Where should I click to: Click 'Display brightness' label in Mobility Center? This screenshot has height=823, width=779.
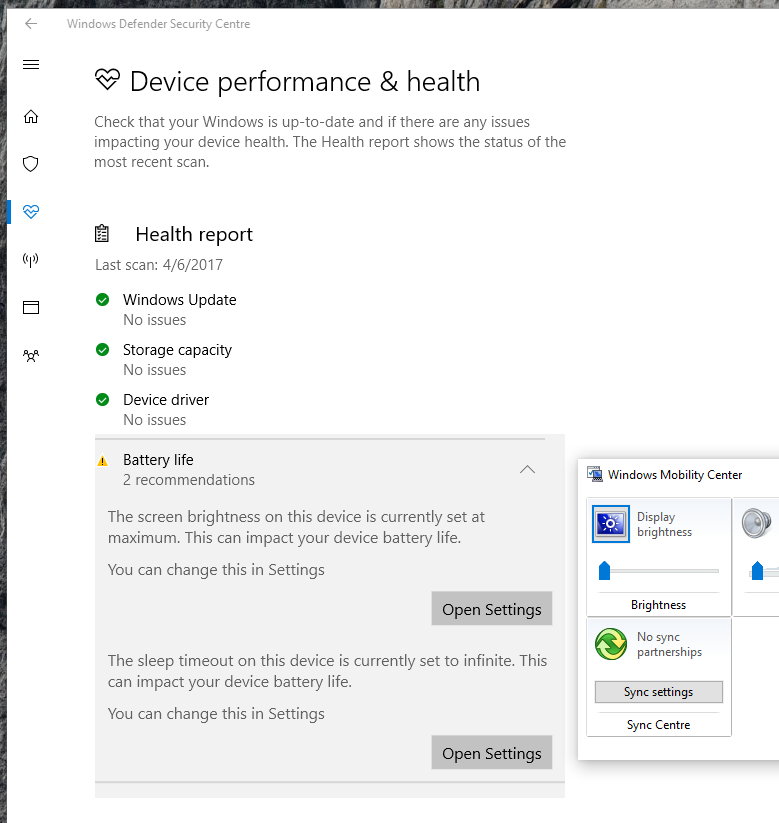click(x=665, y=524)
